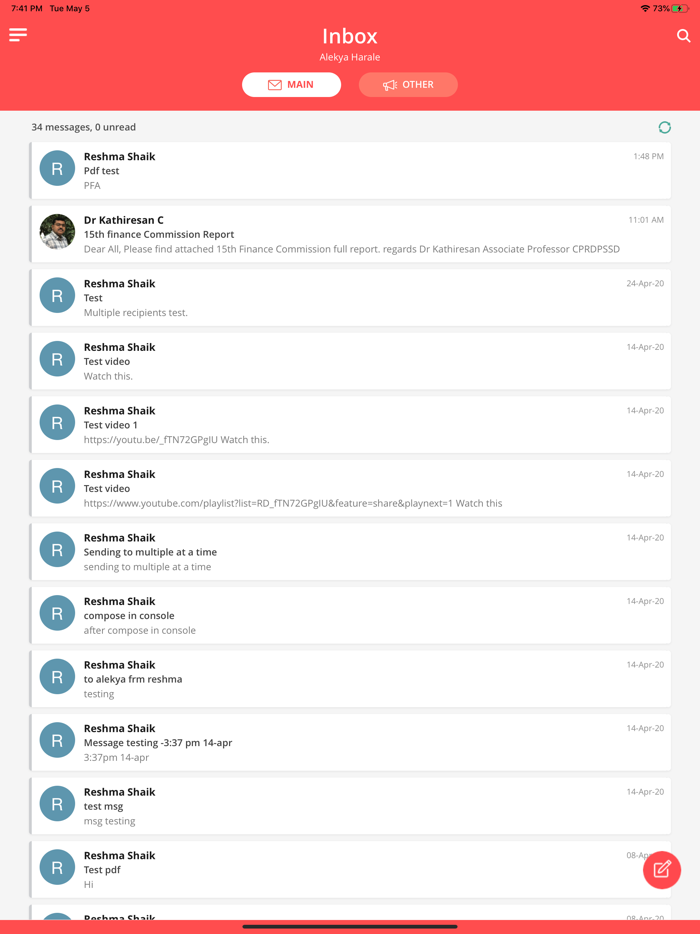
Task: Open the 15th finance Commission Report message
Action: click(x=350, y=234)
